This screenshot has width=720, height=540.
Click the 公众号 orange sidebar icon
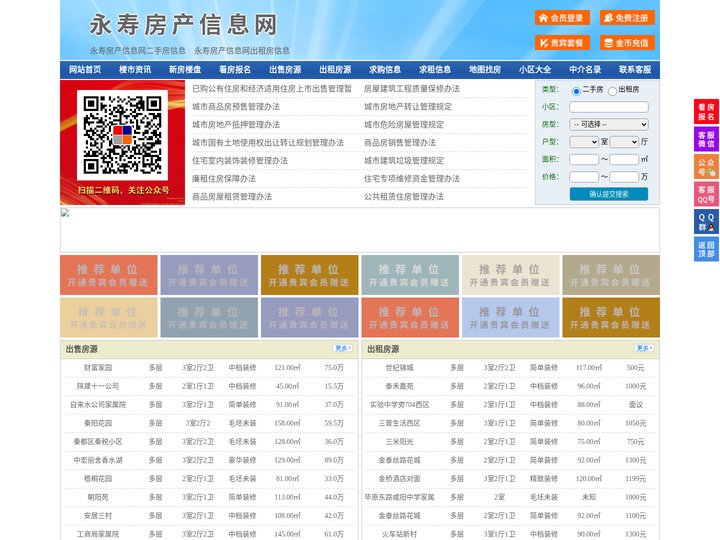click(x=706, y=167)
